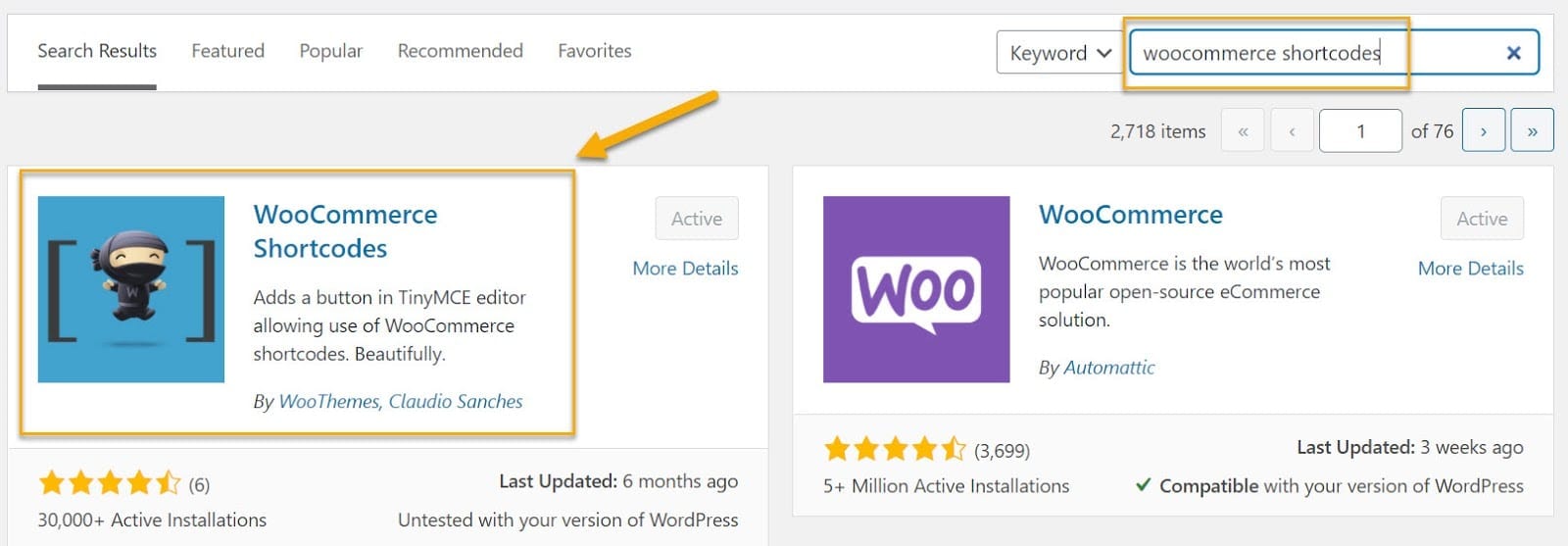Viewport: 1568px width, 546px height.
Task: Visit author Automattic link
Action: click(1109, 368)
